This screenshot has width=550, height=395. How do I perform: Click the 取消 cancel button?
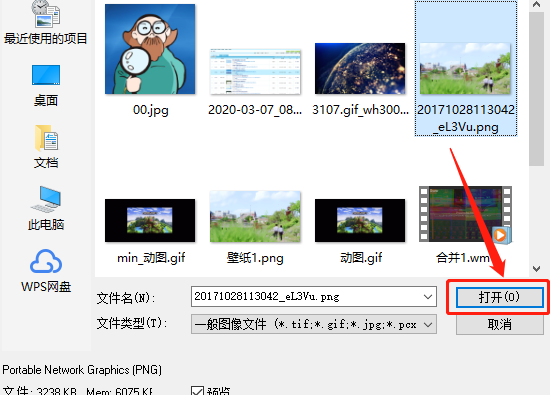pos(499,324)
